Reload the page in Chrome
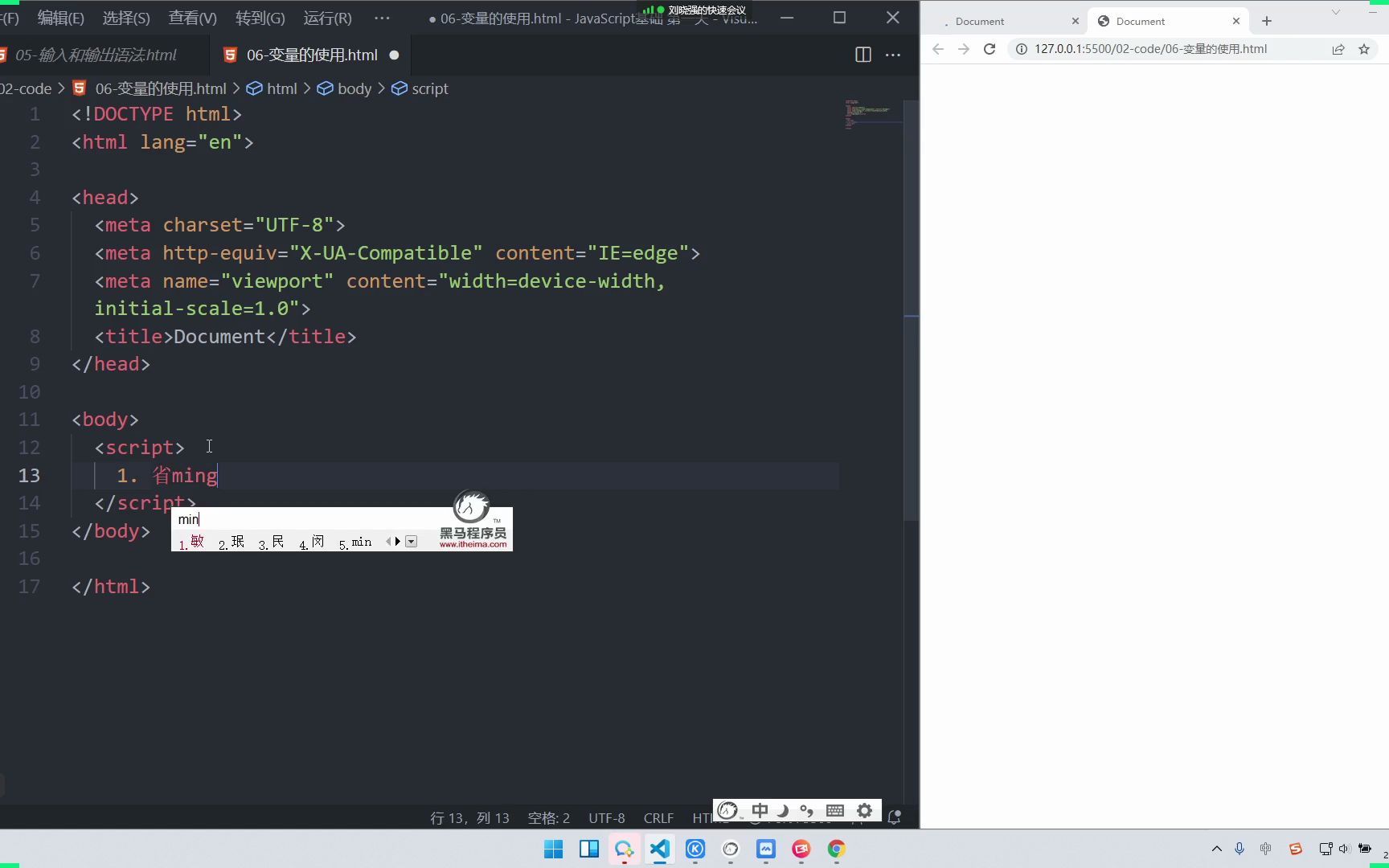 coord(990,49)
